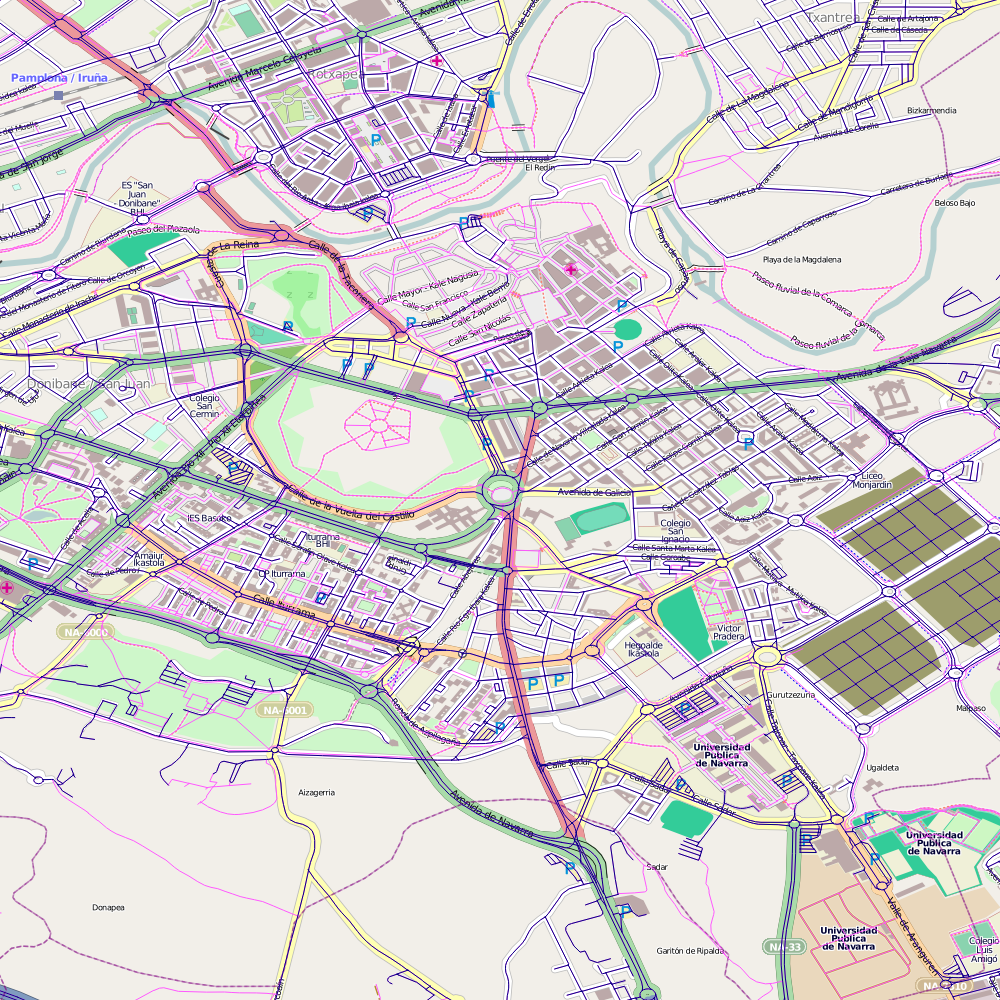
Task: Click the Pamplona / Iruña station square marker
Action: [59, 95]
